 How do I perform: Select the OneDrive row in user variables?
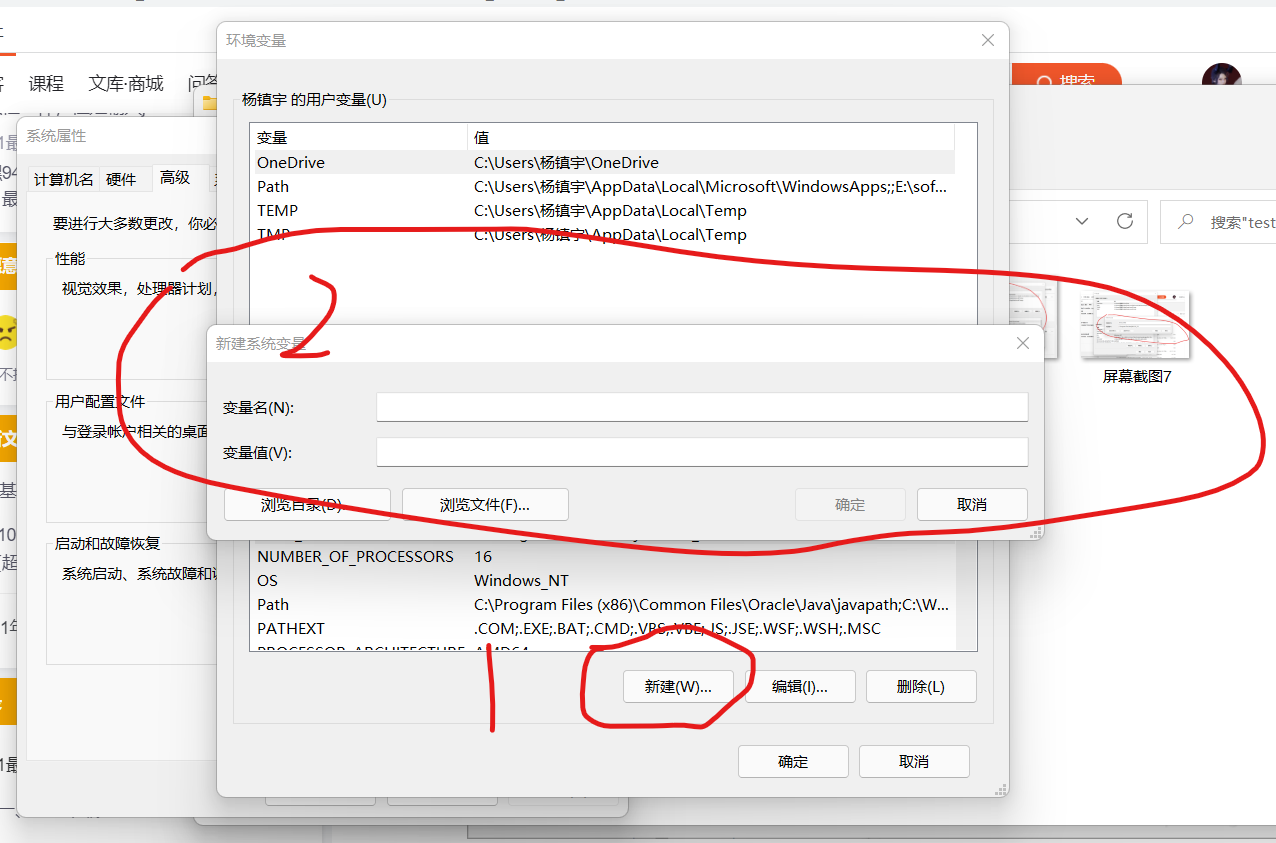tap(602, 162)
